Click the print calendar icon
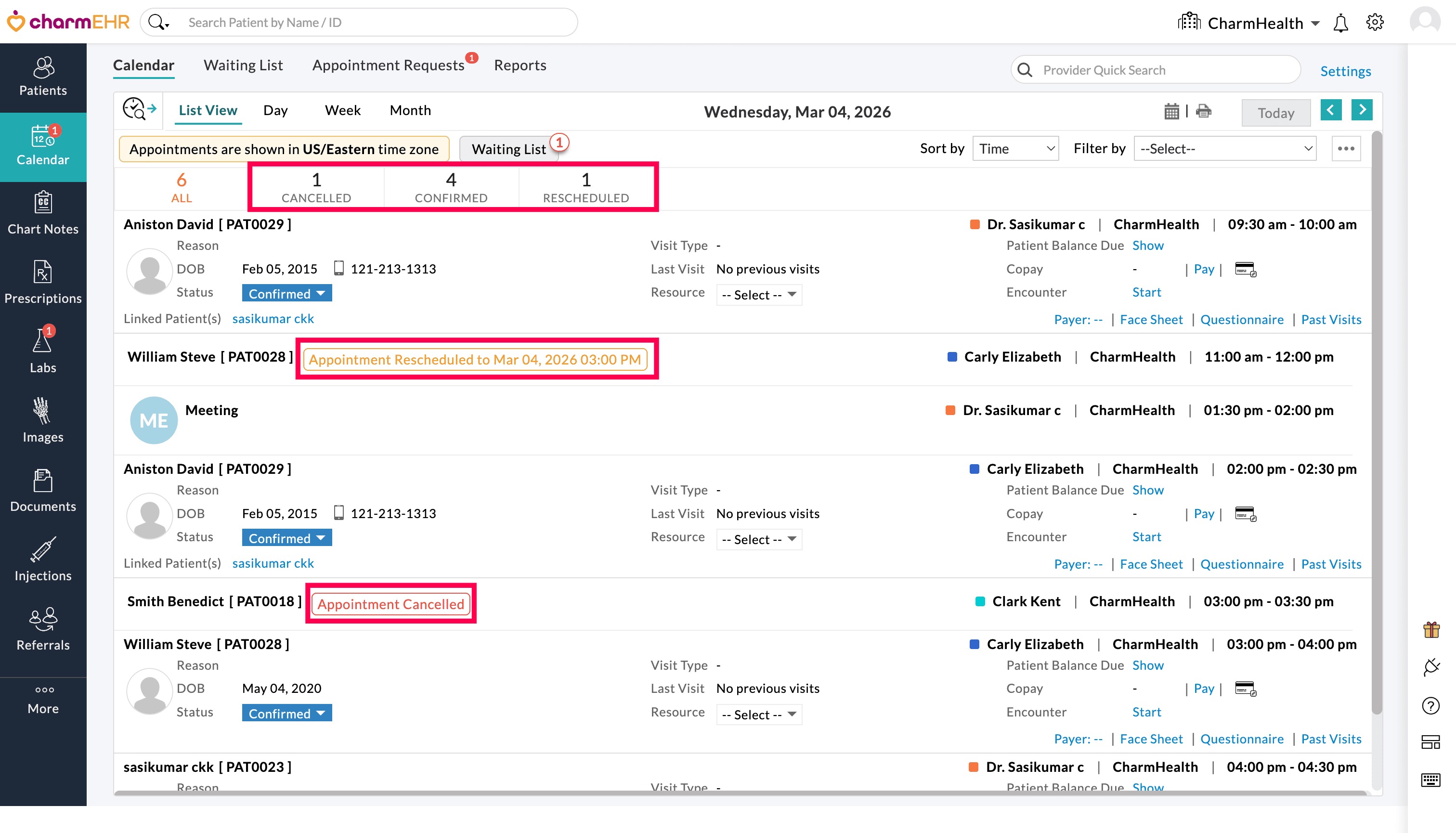Viewport: 1456px width, 833px height. (1203, 111)
